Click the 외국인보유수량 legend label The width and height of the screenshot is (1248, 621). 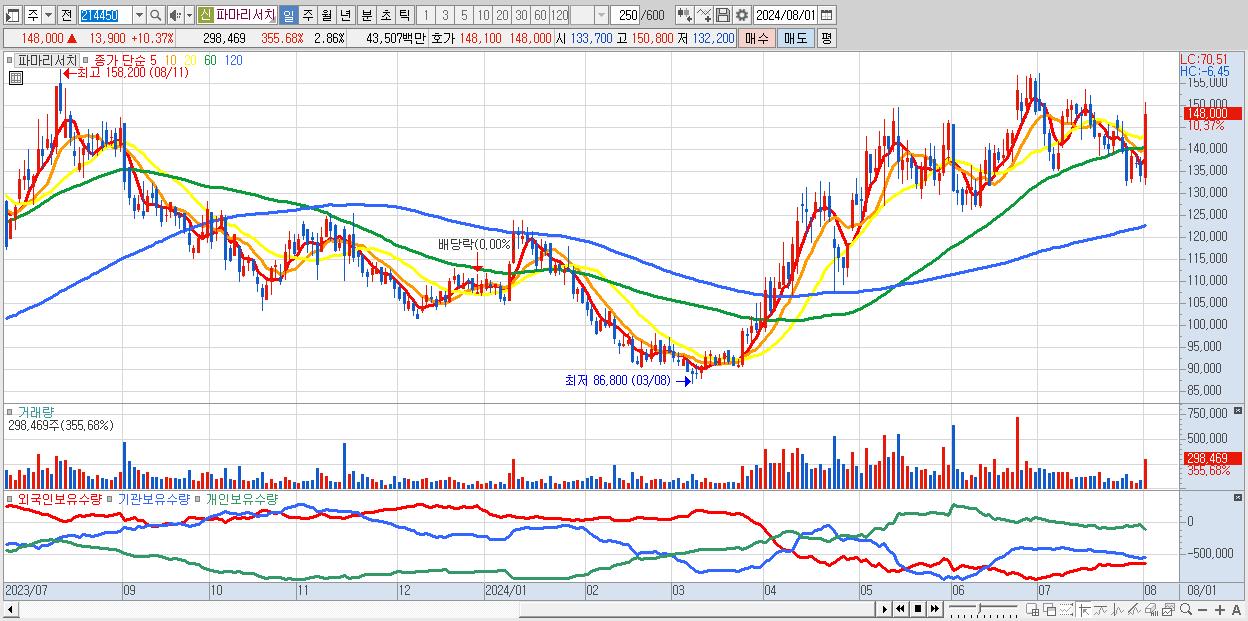(58, 498)
